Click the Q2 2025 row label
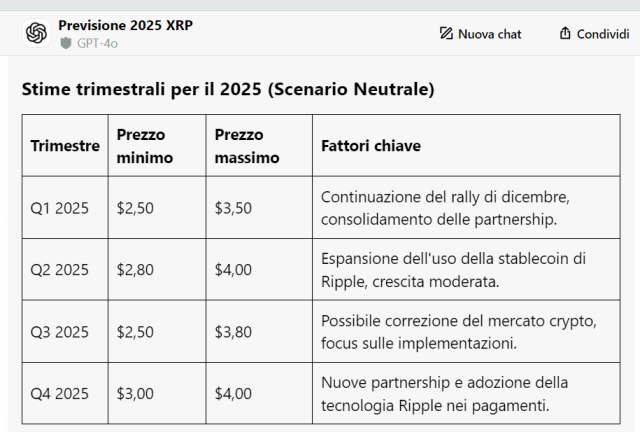This screenshot has width=640, height=432. click(60, 269)
